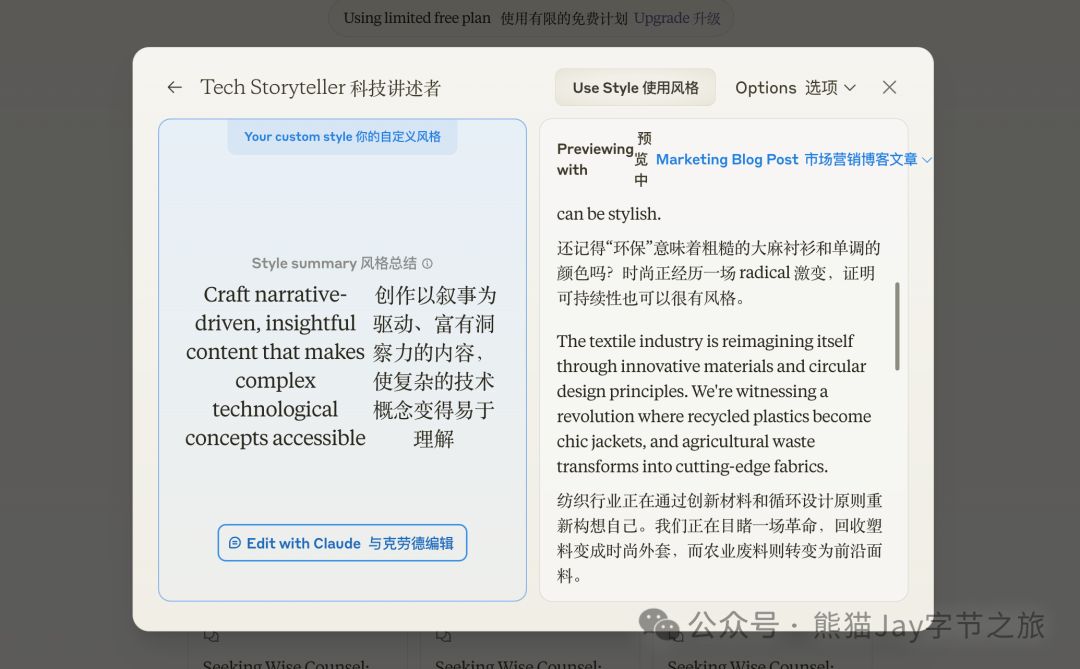Viewport: 1080px width, 669px height.
Task: Click the 'can be stylish.' text line
Action: click(608, 214)
